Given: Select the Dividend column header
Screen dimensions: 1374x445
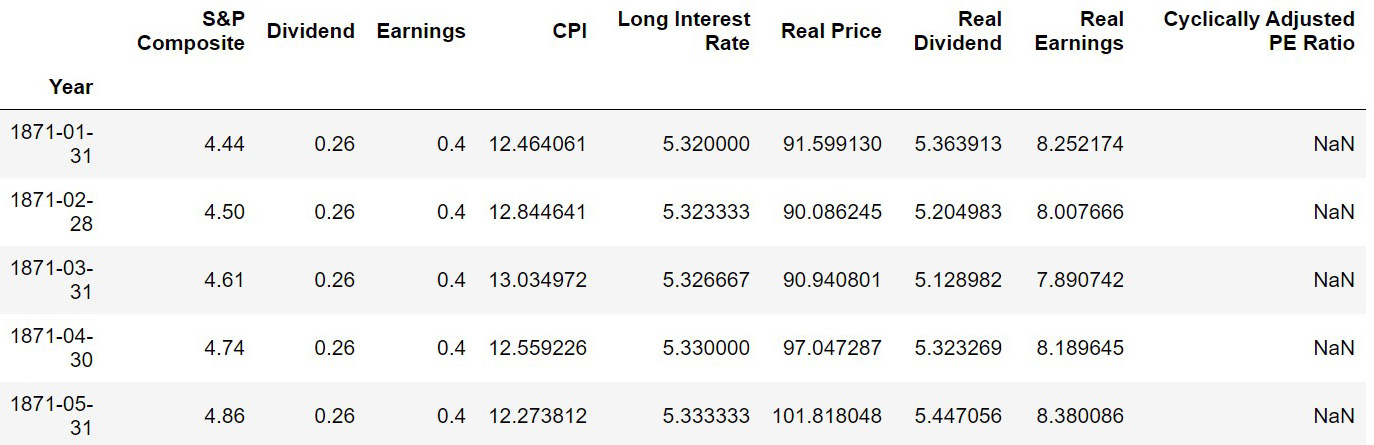Looking at the screenshot, I should click(311, 31).
